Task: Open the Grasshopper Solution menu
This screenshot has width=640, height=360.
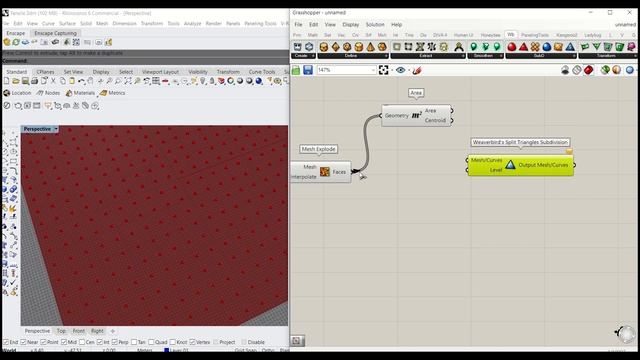Action: (x=375, y=24)
